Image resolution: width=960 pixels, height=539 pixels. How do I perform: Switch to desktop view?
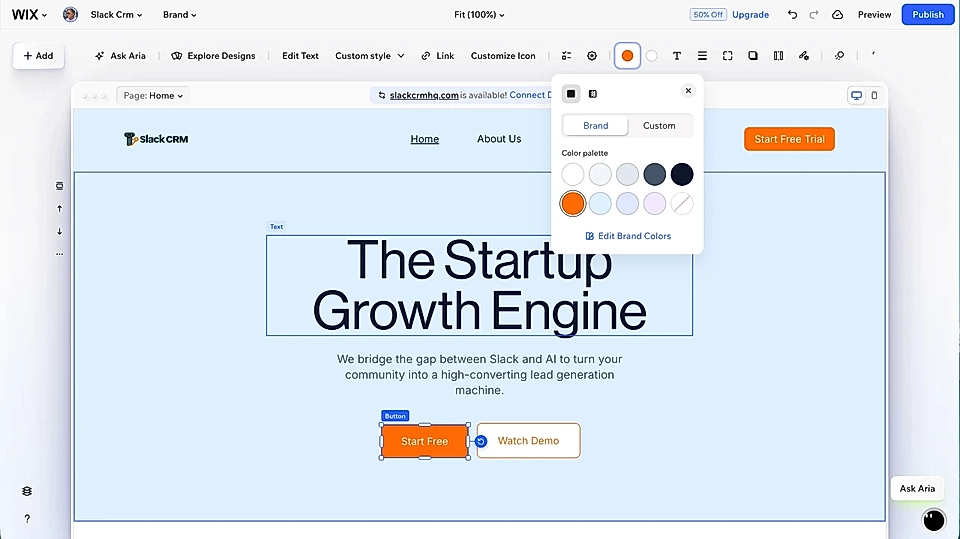tap(857, 96)
